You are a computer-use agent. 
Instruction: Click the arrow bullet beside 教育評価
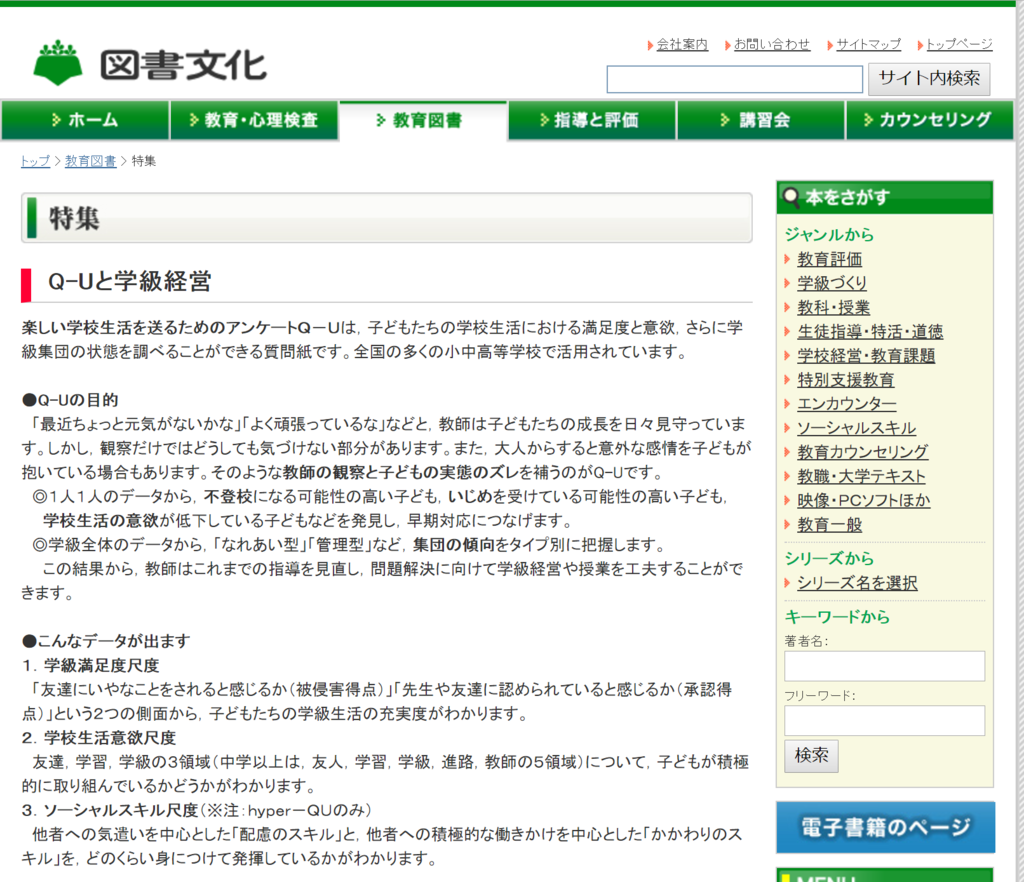click(x=788, y=259)
